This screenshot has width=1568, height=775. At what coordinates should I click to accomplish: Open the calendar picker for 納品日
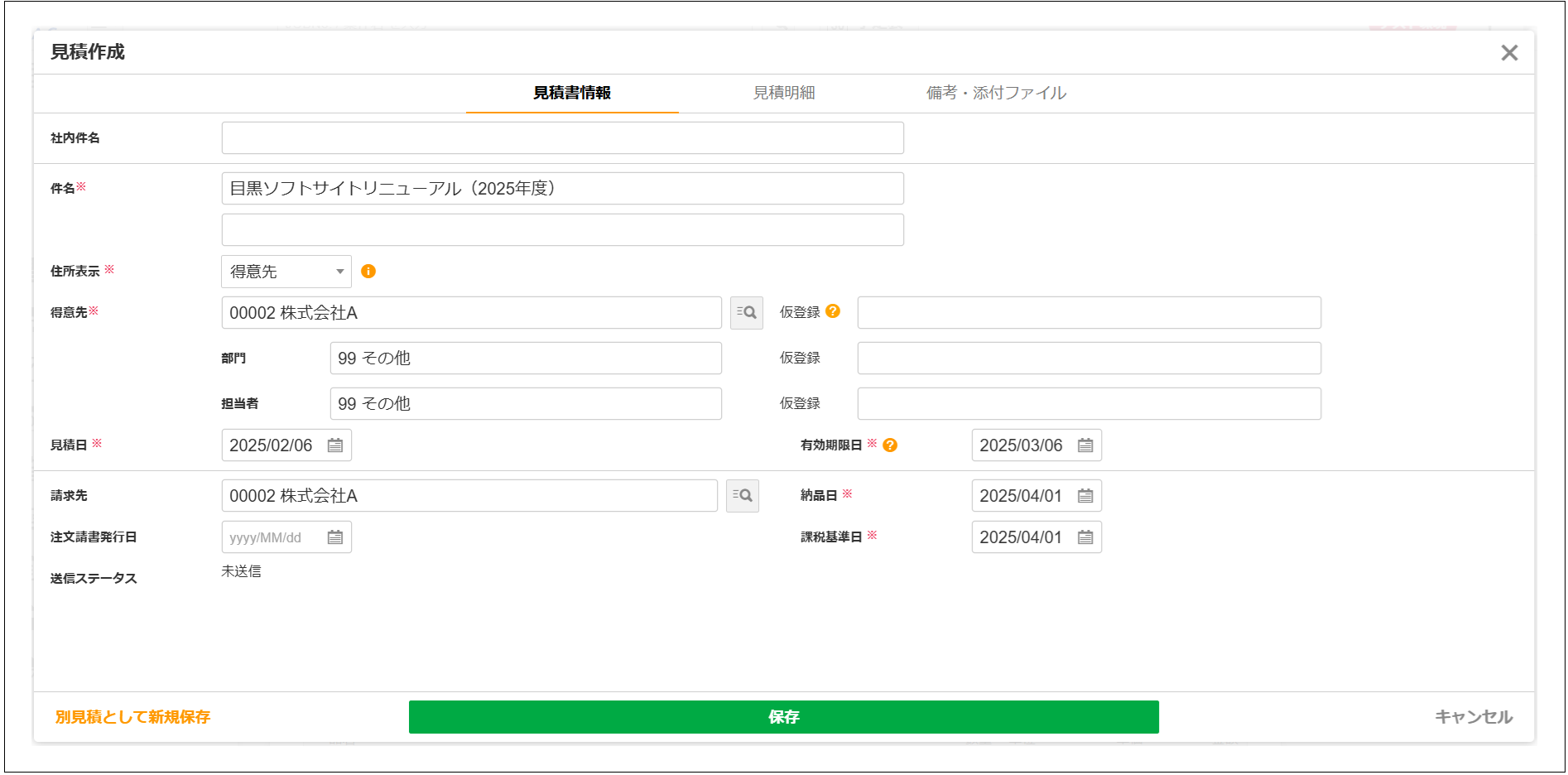[x=1086, y=495]
